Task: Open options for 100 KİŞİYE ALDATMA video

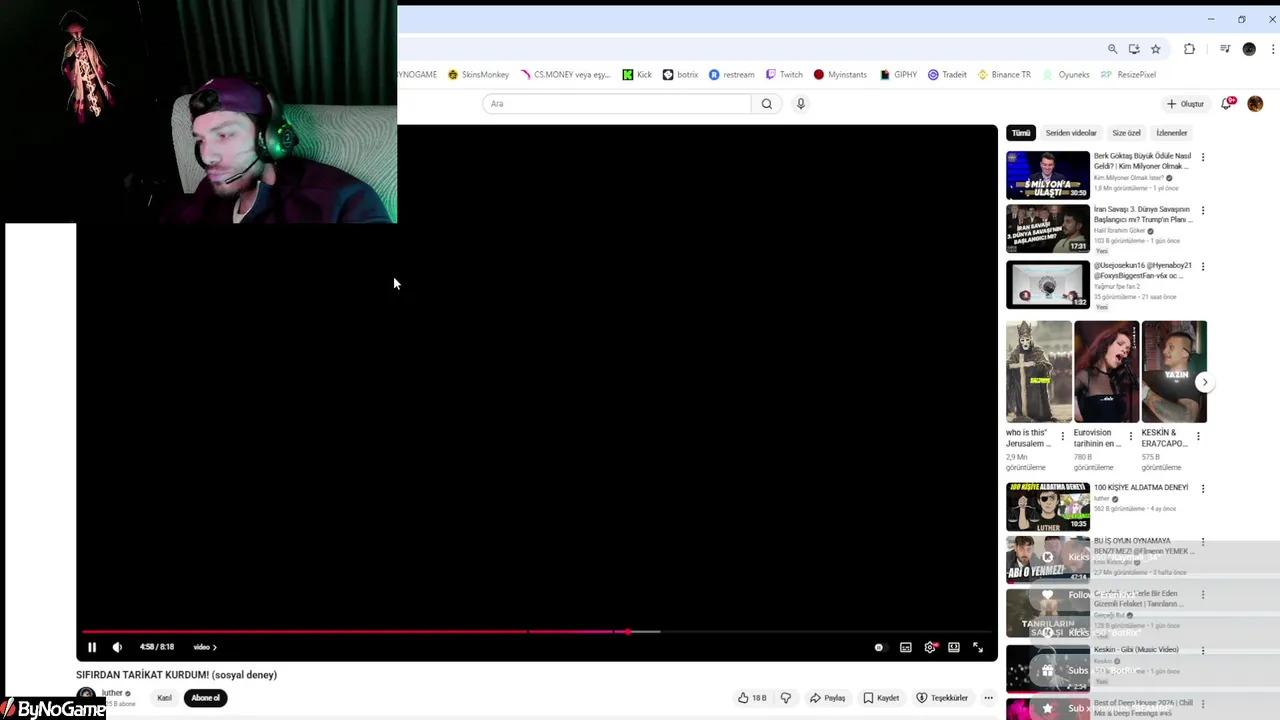Action: point(1203,489)
